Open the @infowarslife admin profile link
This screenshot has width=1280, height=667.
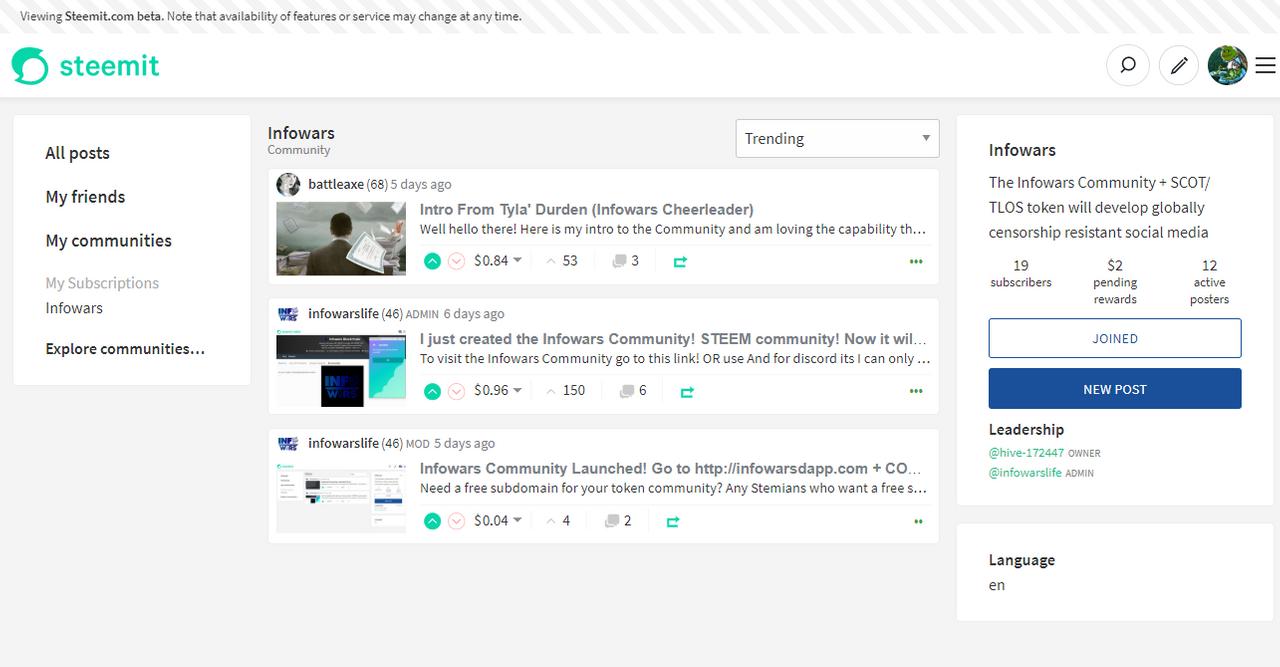[x=1025, y=473]
